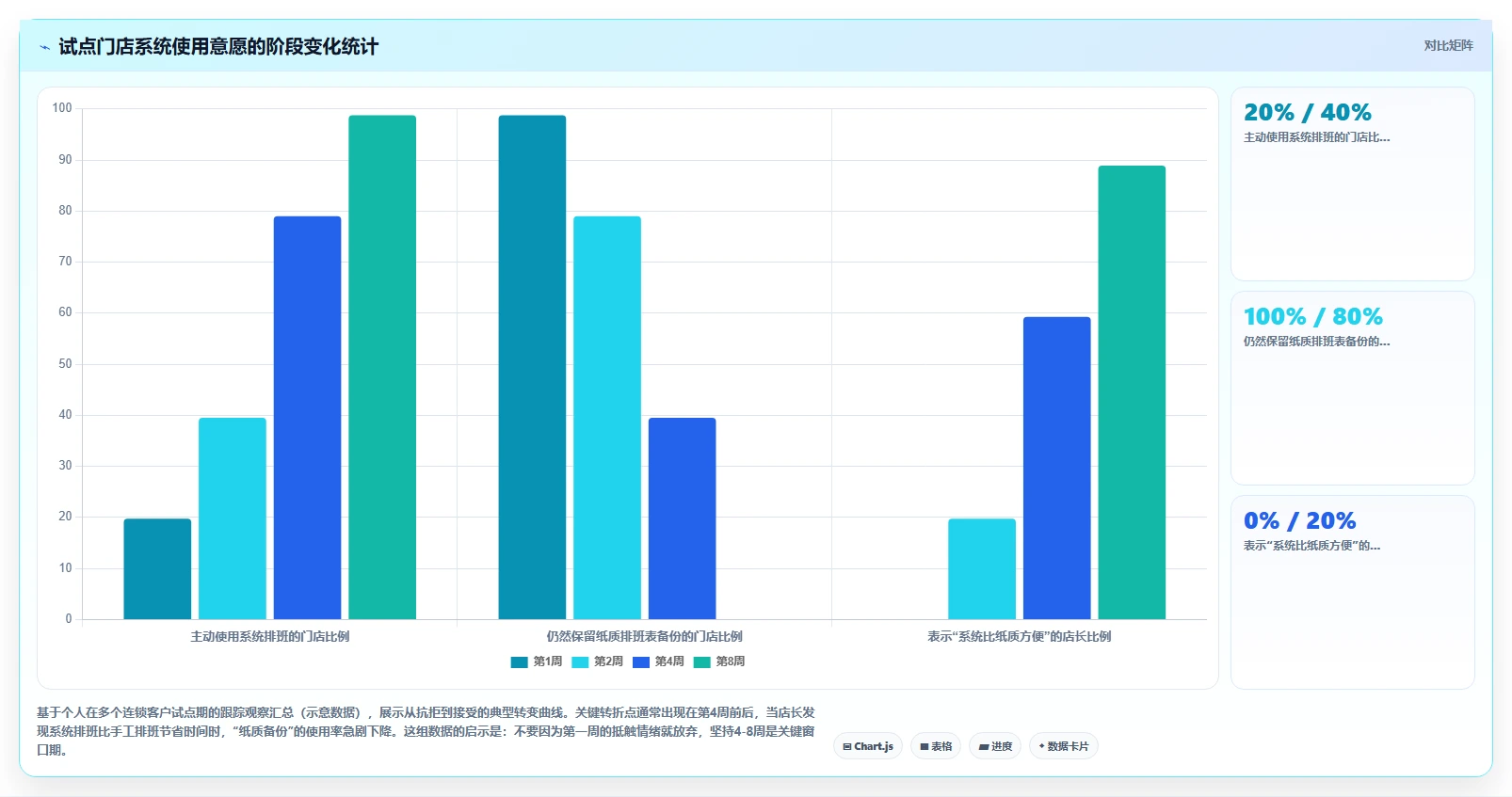Click the 第2周 bar in 主动使用系统排班 group
1512x797 pixels.
pos(233,518)
